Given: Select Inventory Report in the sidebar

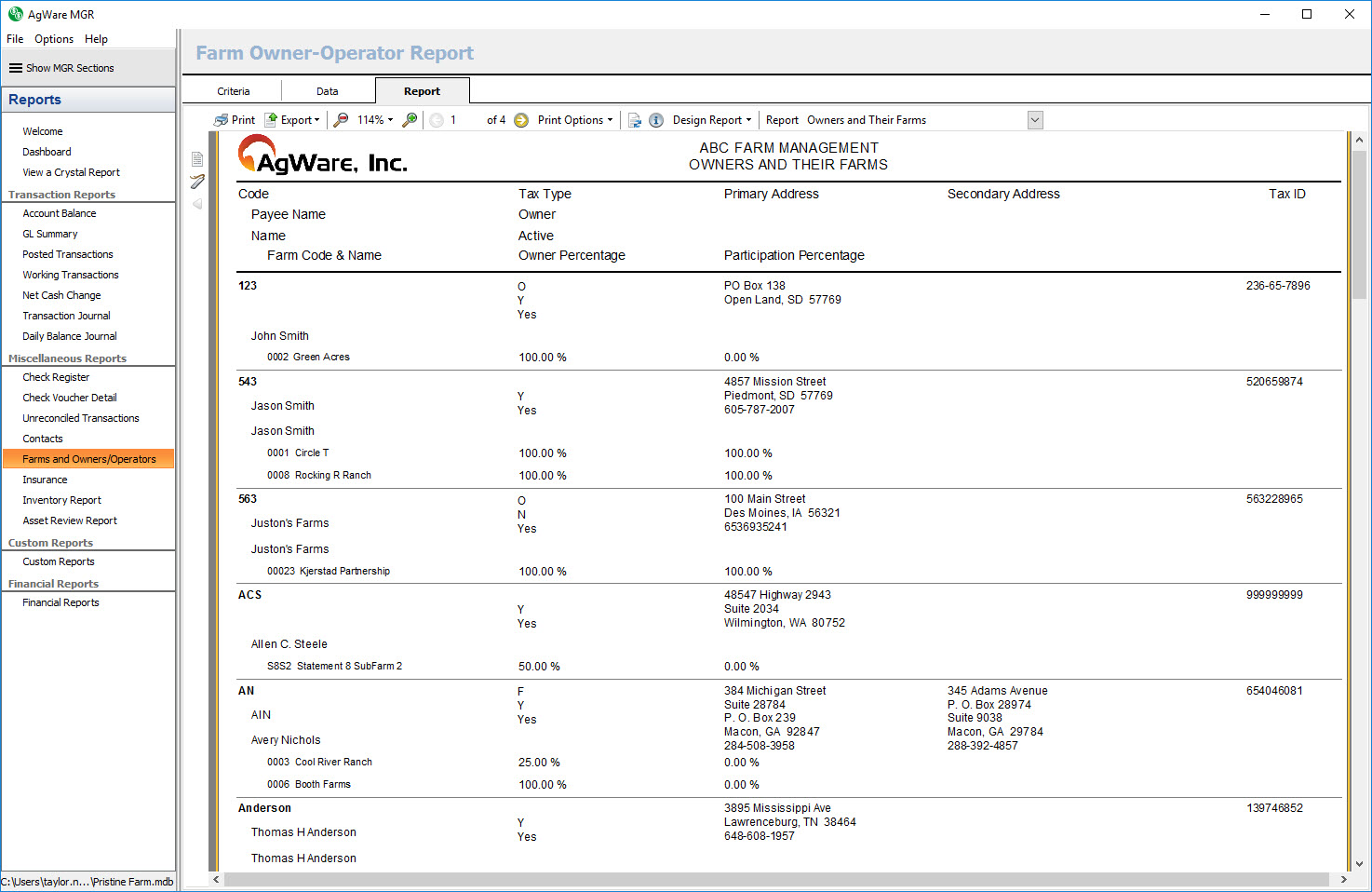Looking at the screenshot, I should point(61,500).
